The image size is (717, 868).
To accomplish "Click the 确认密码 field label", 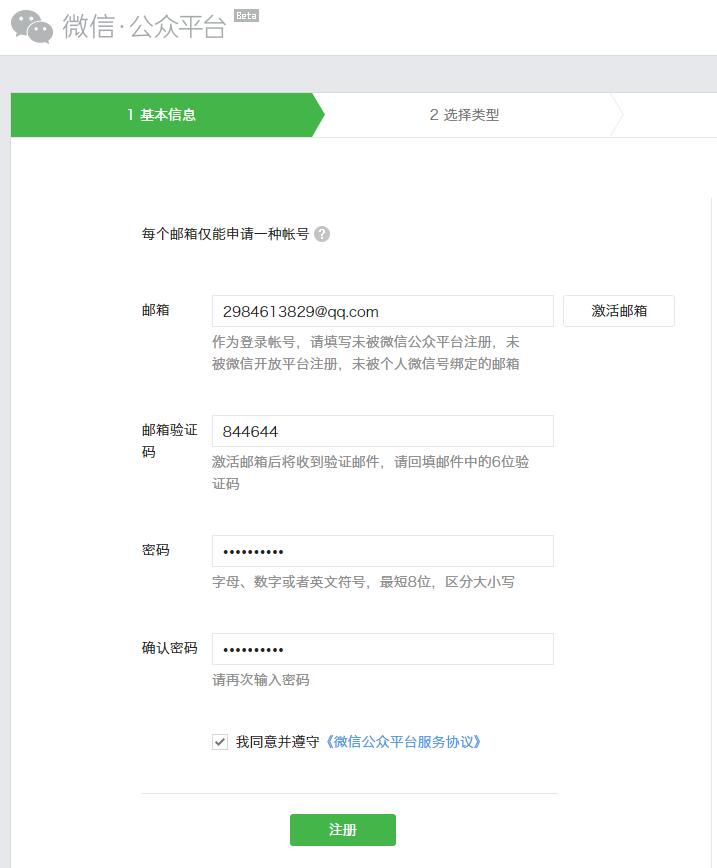I will click(170, 648).
